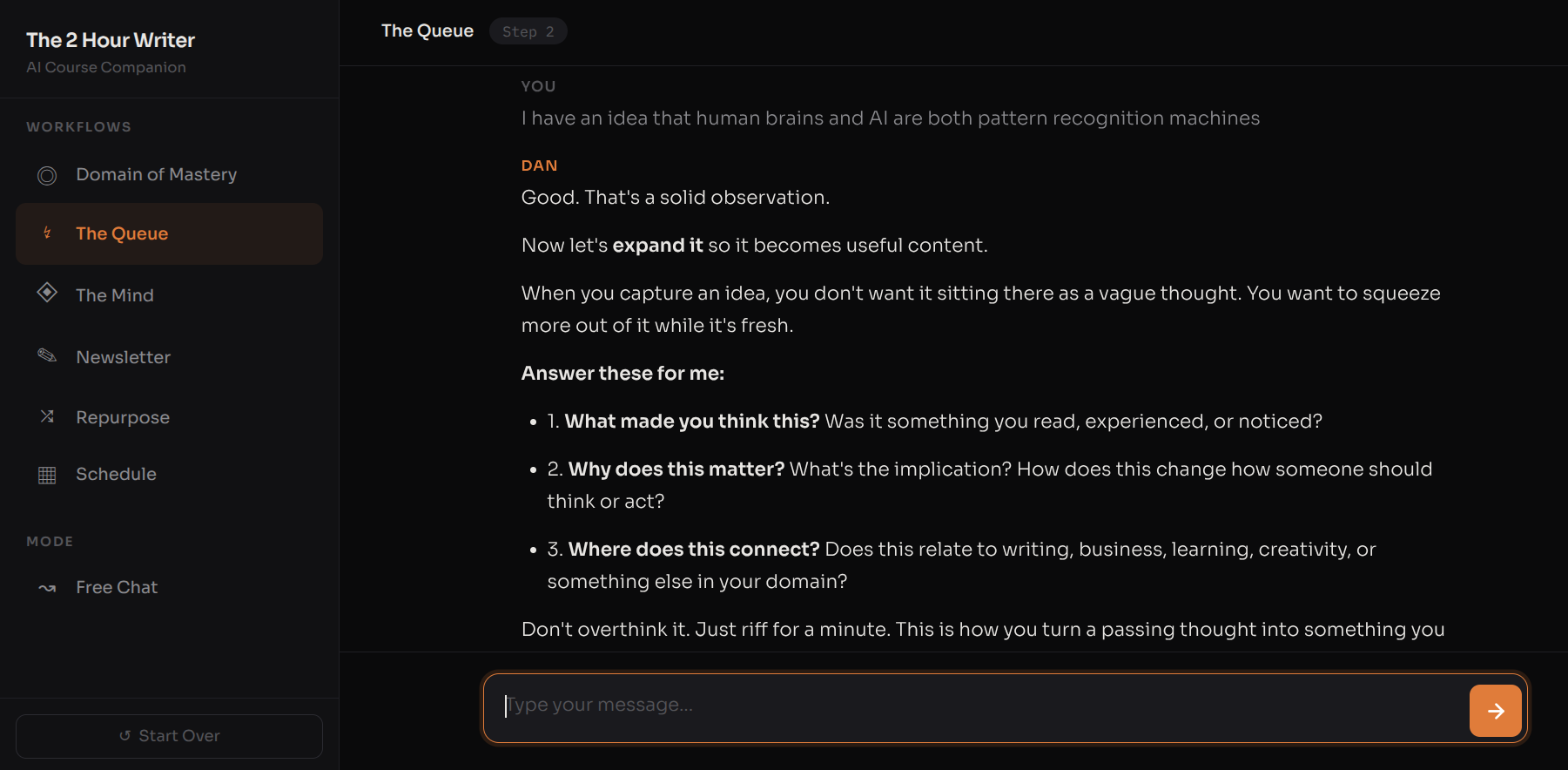Click the lightning bolt icon beside The Queue
This screenshot has height=770, width=1568.
(x=47, y=233)
